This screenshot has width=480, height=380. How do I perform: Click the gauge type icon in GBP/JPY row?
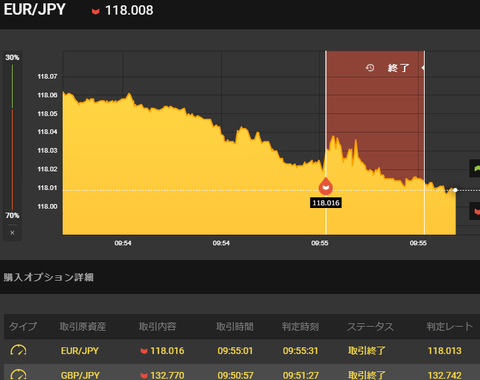click(18, 375)
